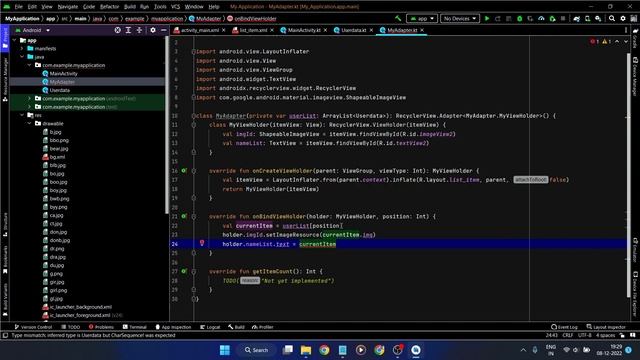Click the Stop square toolbar icon

pyautogui.click(x=563, y=18)
